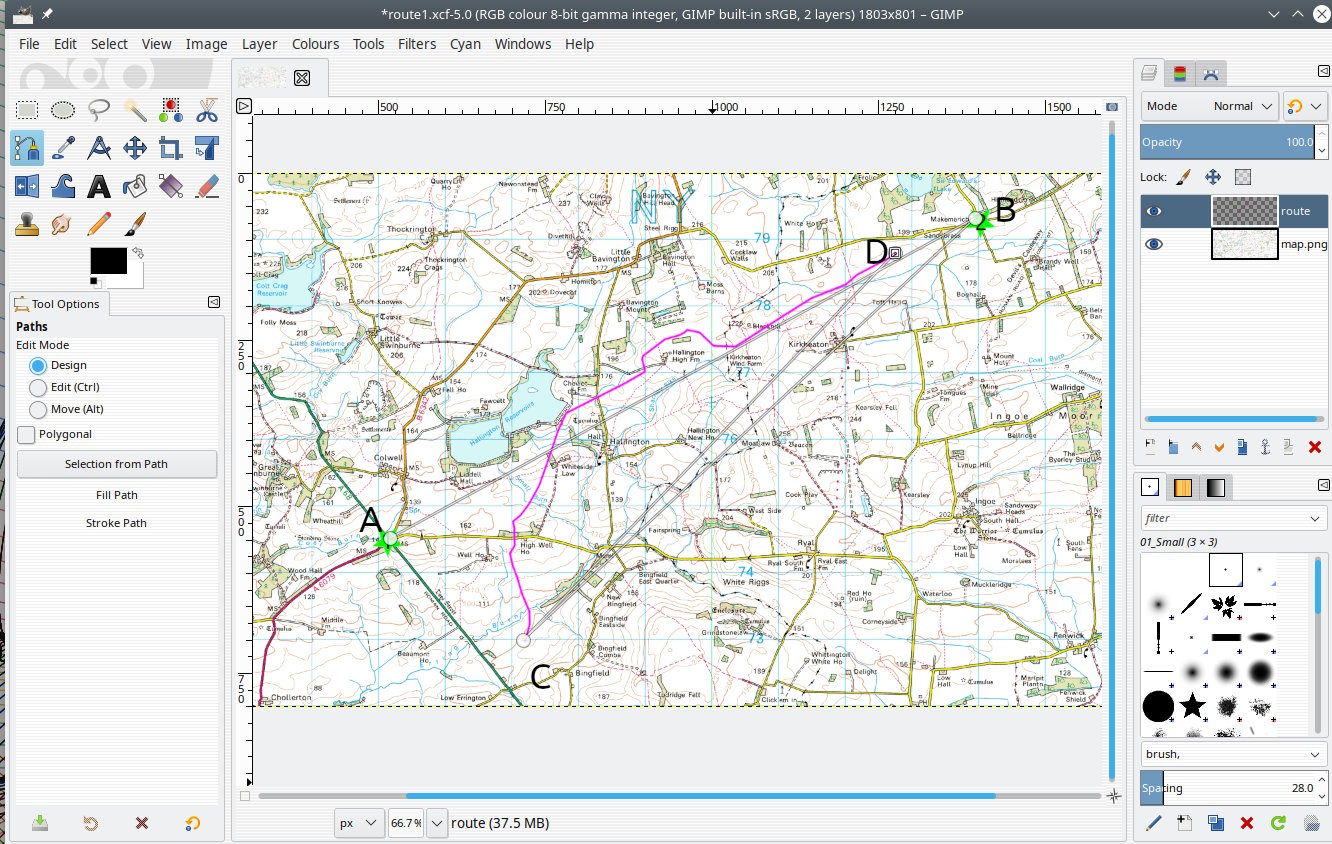Select the Ellipse Select tool
This screenshot has height=844, width=1332.
(x=63, y=110)
